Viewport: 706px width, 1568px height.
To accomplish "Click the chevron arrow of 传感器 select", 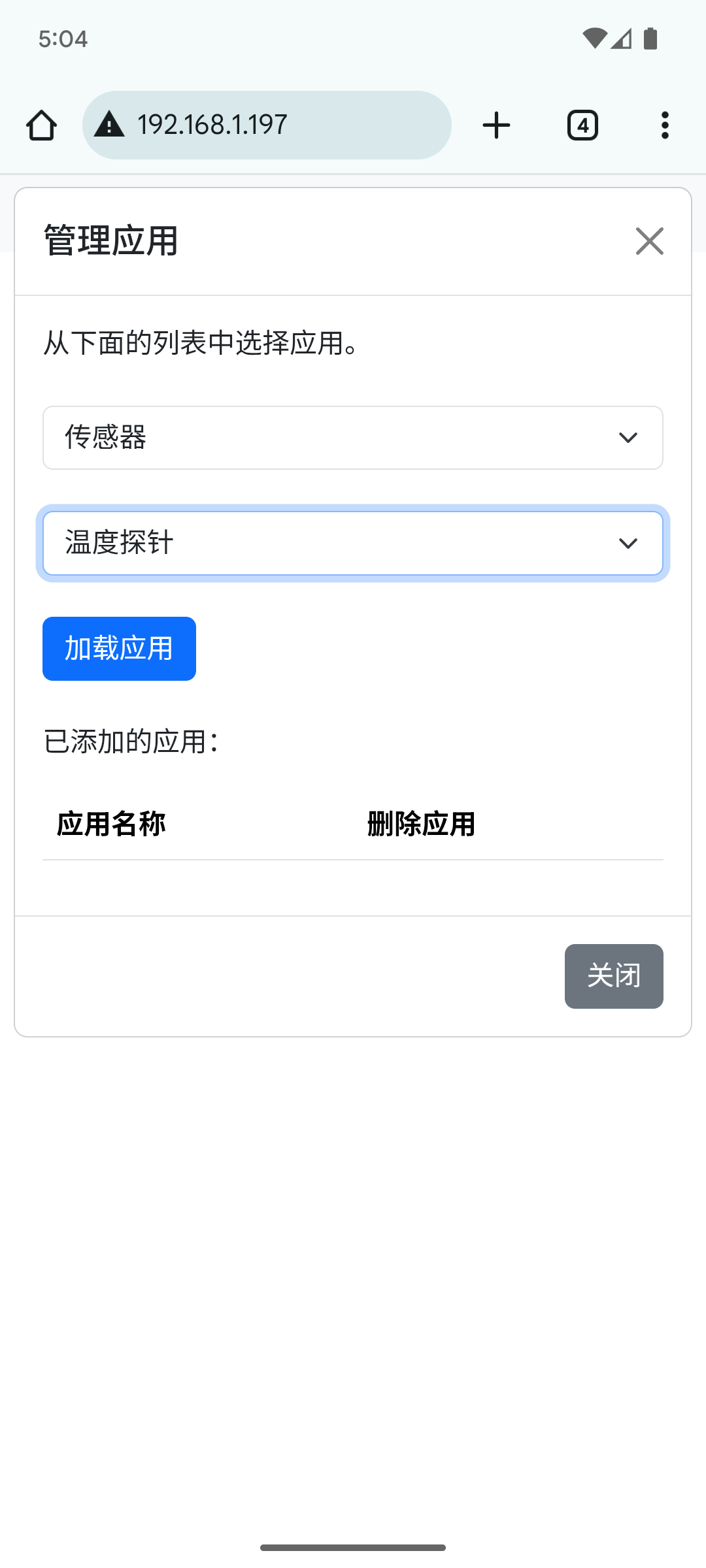I will coord(628,438).
